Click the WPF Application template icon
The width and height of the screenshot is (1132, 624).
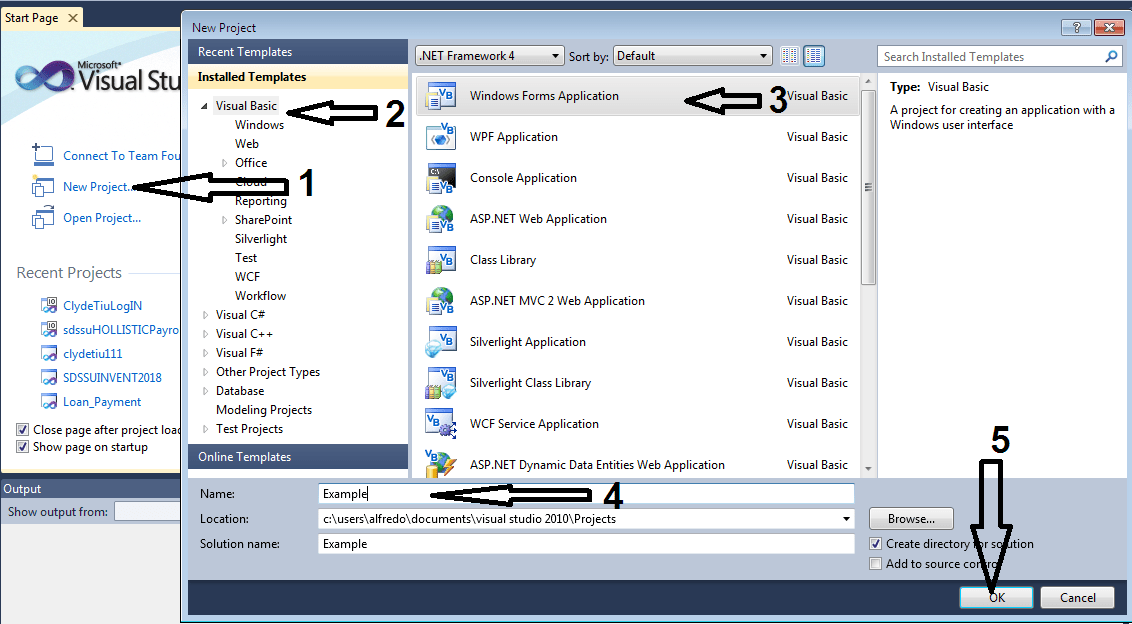coord(440,137)
